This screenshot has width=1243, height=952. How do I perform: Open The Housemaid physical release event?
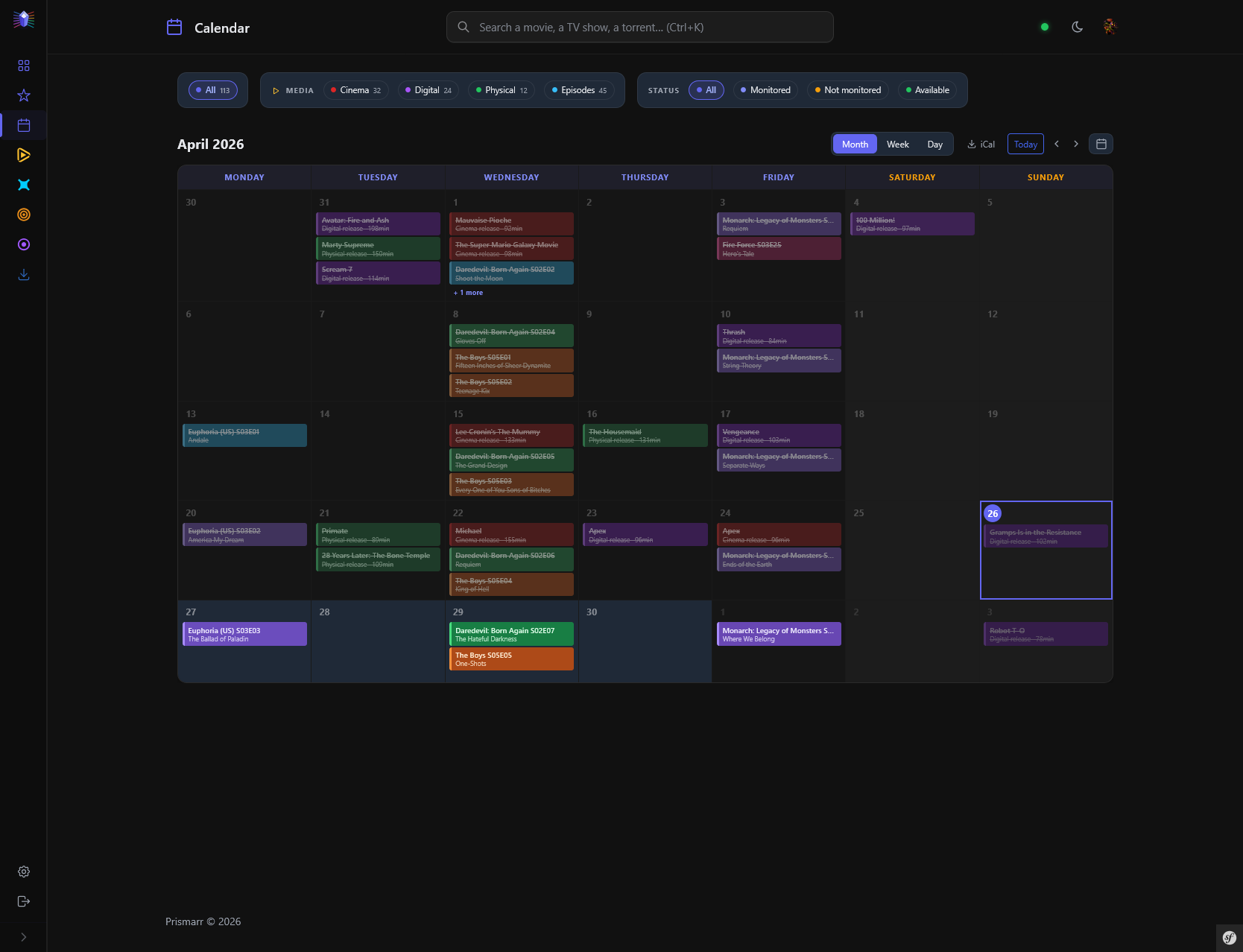[x=645, y=436]
